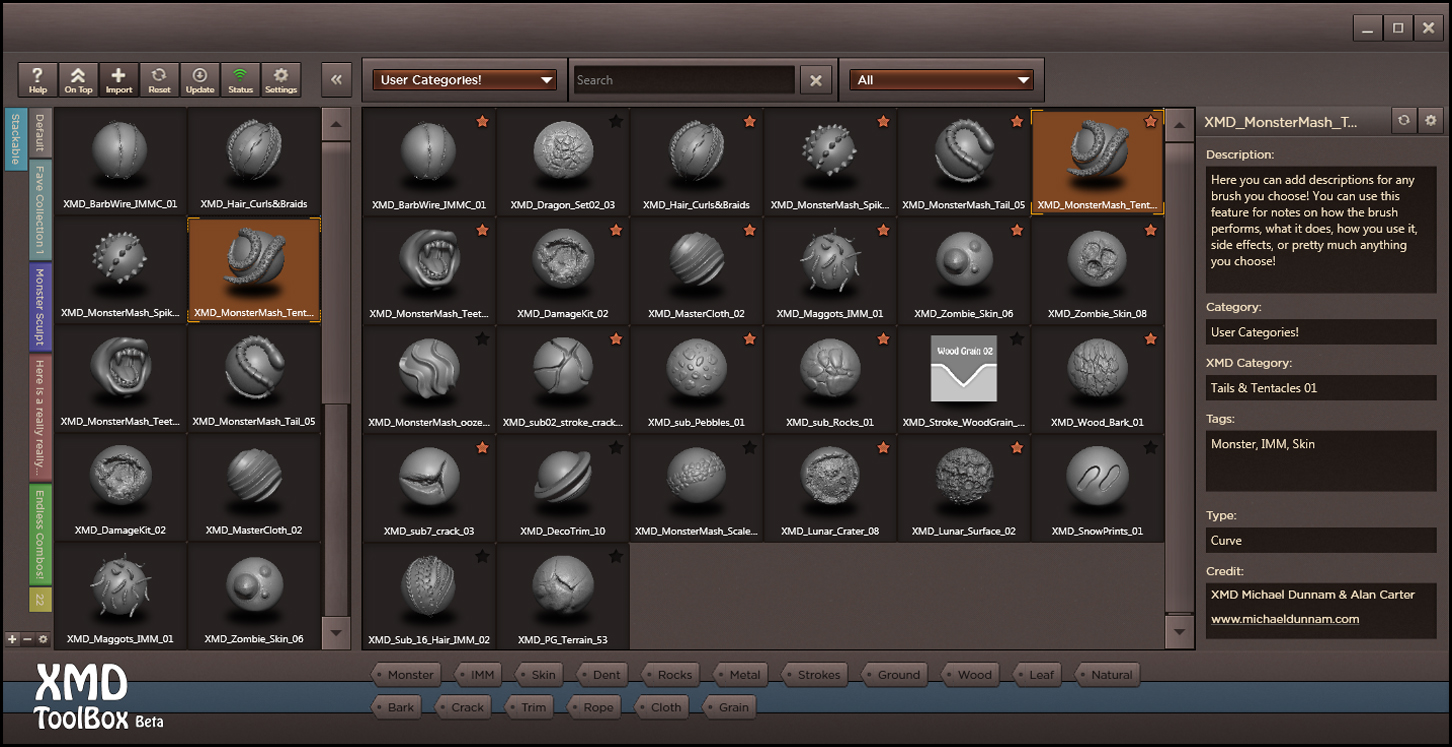1452x747 pixels.
Task: Expand the All filter dropdown
Action: click(x=942, y=80)
